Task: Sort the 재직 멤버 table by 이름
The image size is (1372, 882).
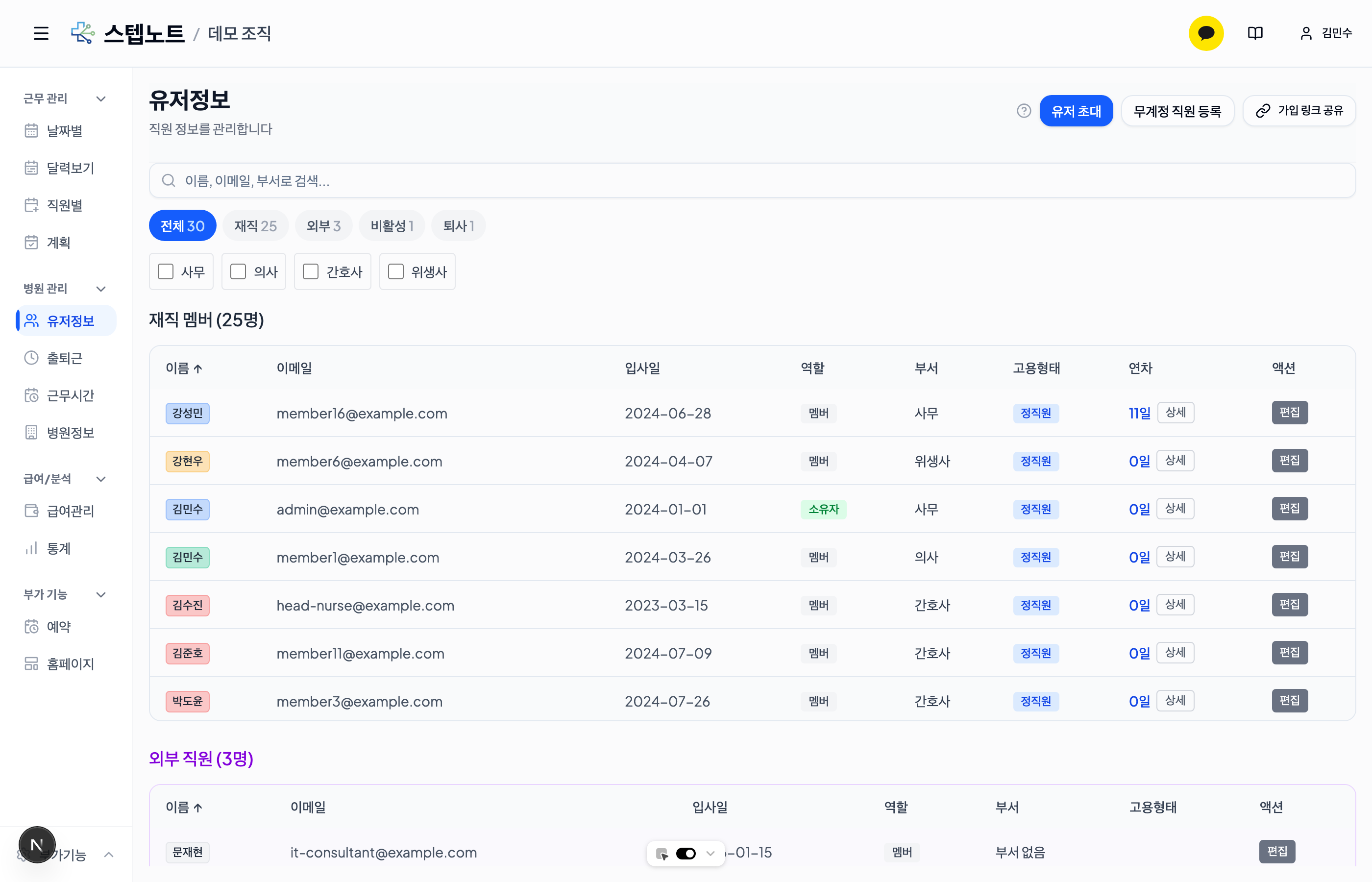Action: click(x=184, y=368)
